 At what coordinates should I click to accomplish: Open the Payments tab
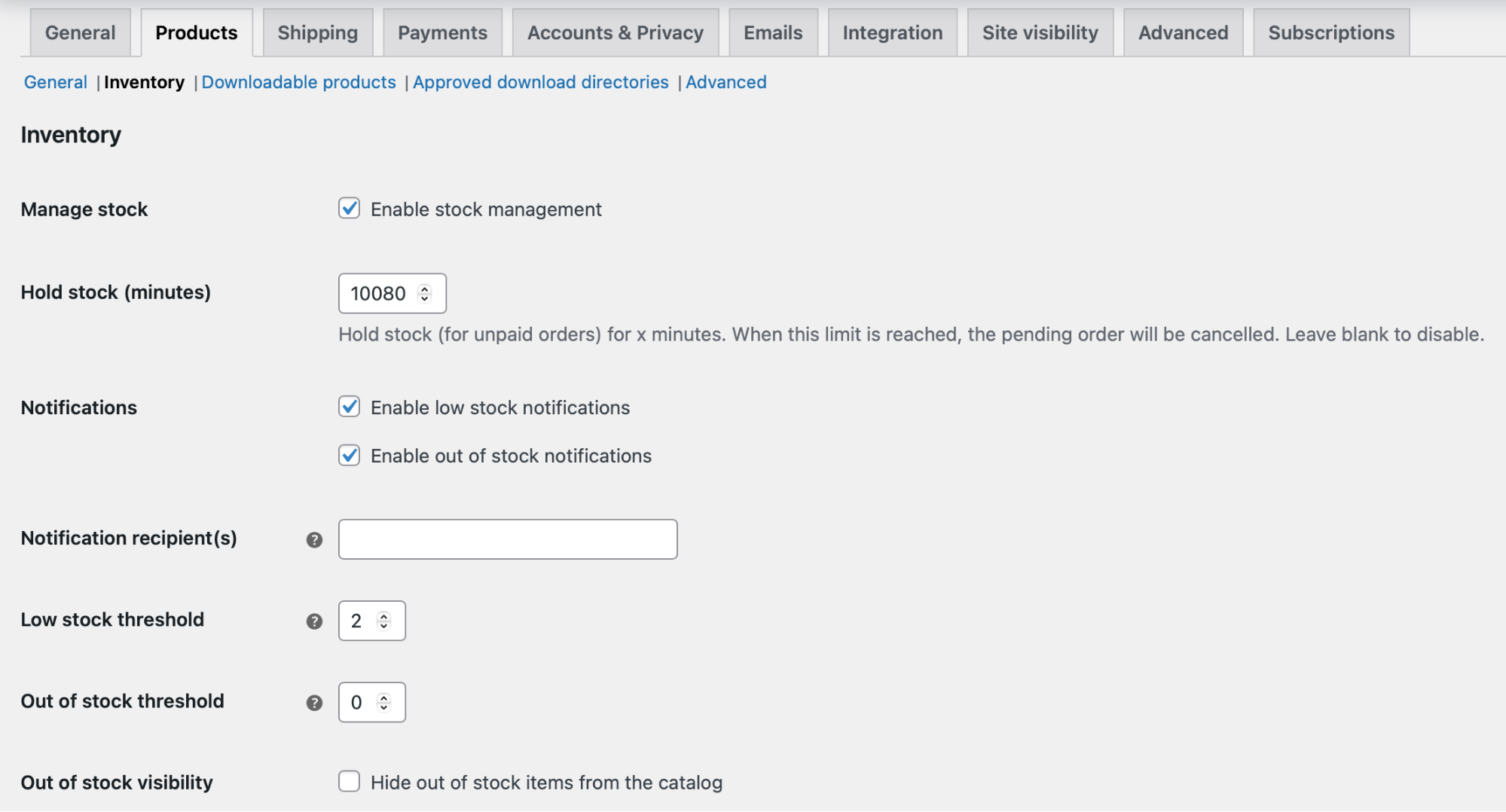point(443,32)
